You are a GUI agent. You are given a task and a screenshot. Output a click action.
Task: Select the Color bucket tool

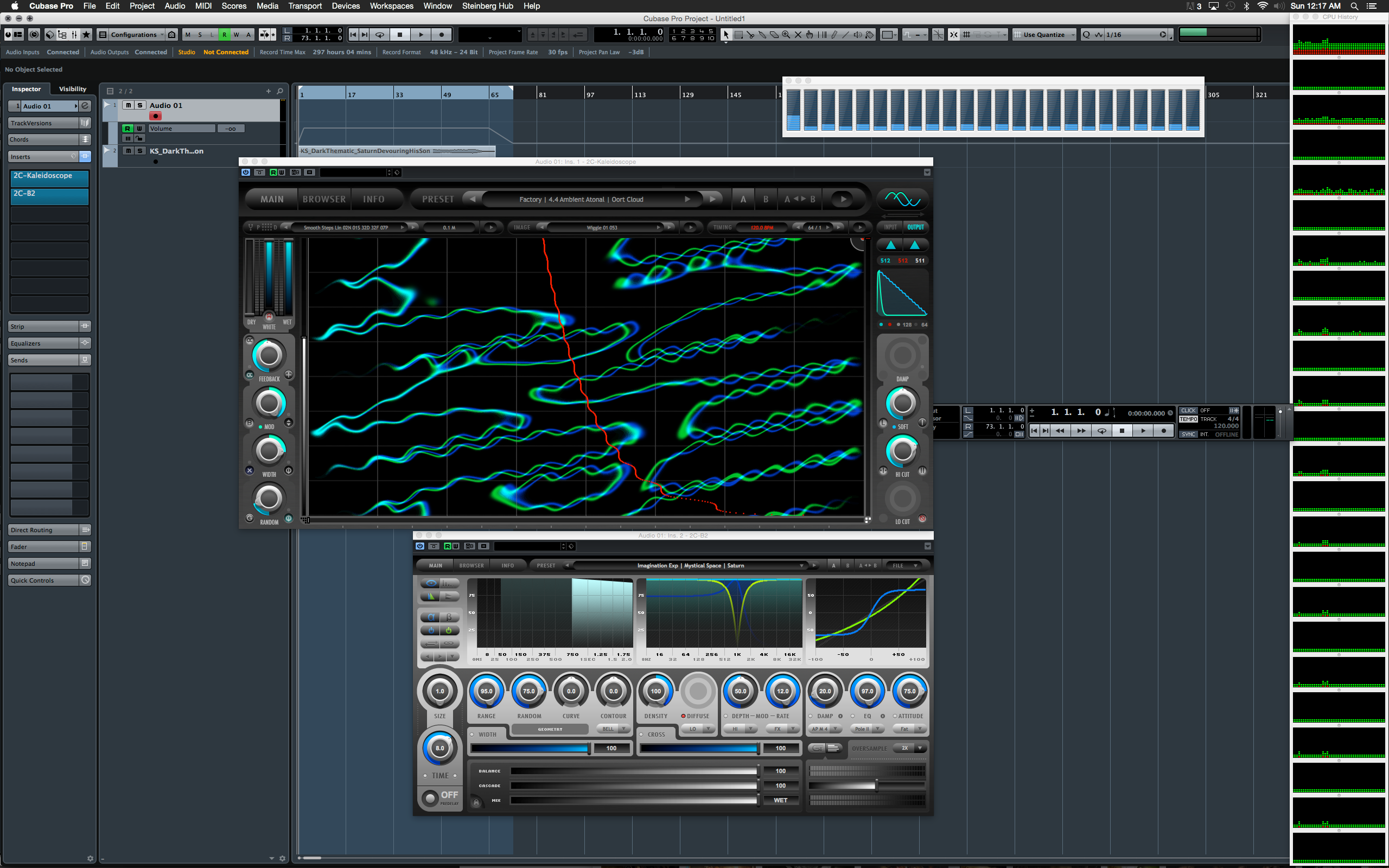pos(870,35)
